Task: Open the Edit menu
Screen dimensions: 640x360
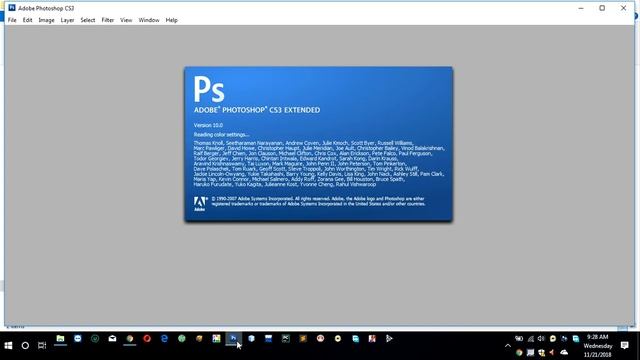Action: coord(27,20)
